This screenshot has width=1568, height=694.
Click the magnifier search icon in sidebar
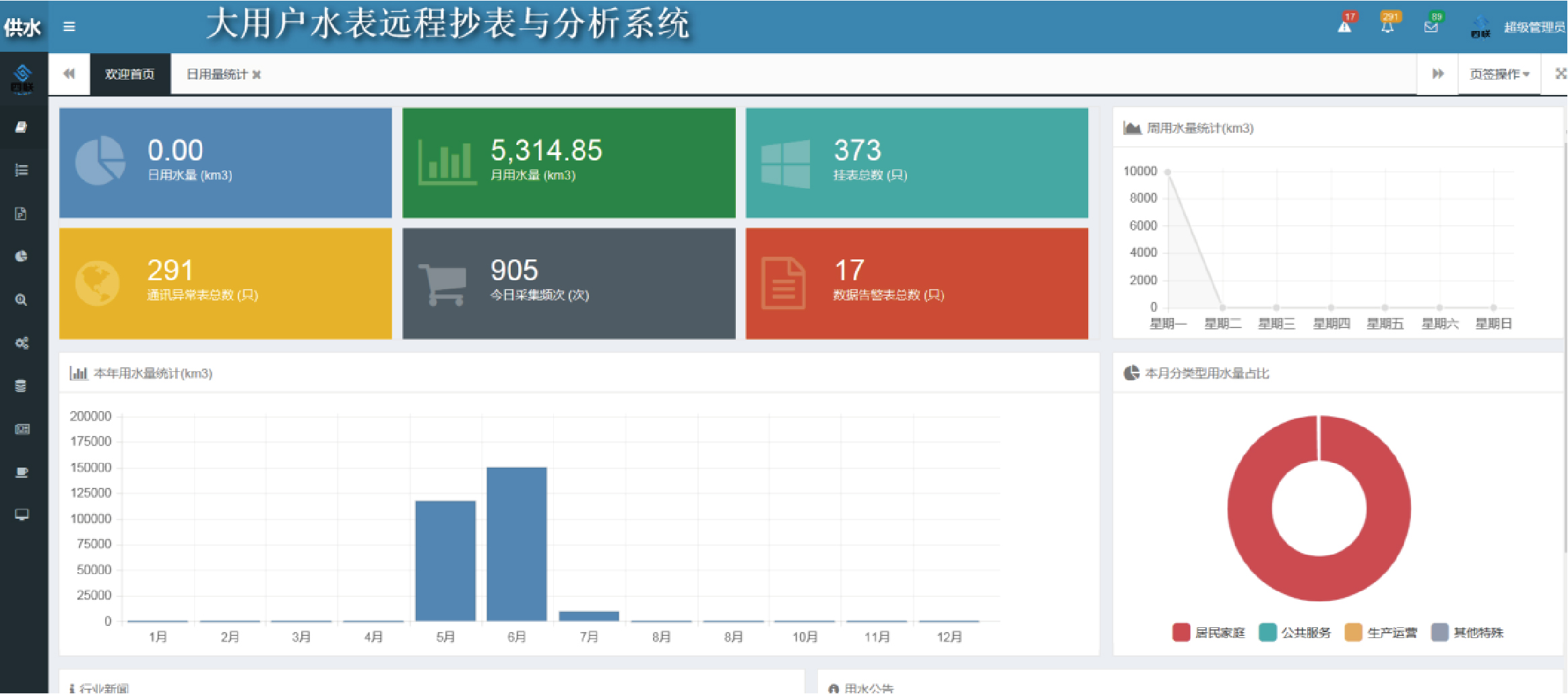(22, 300)
